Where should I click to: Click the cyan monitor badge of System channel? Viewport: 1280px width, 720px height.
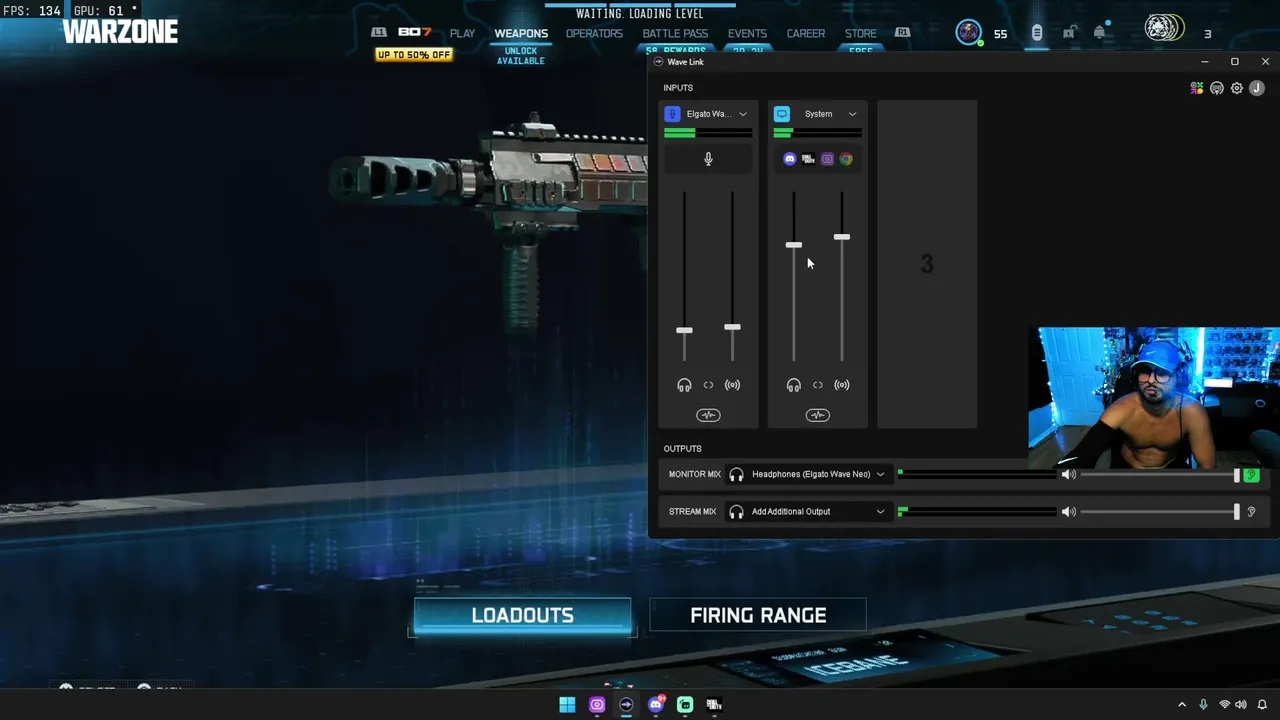(782, 114)
